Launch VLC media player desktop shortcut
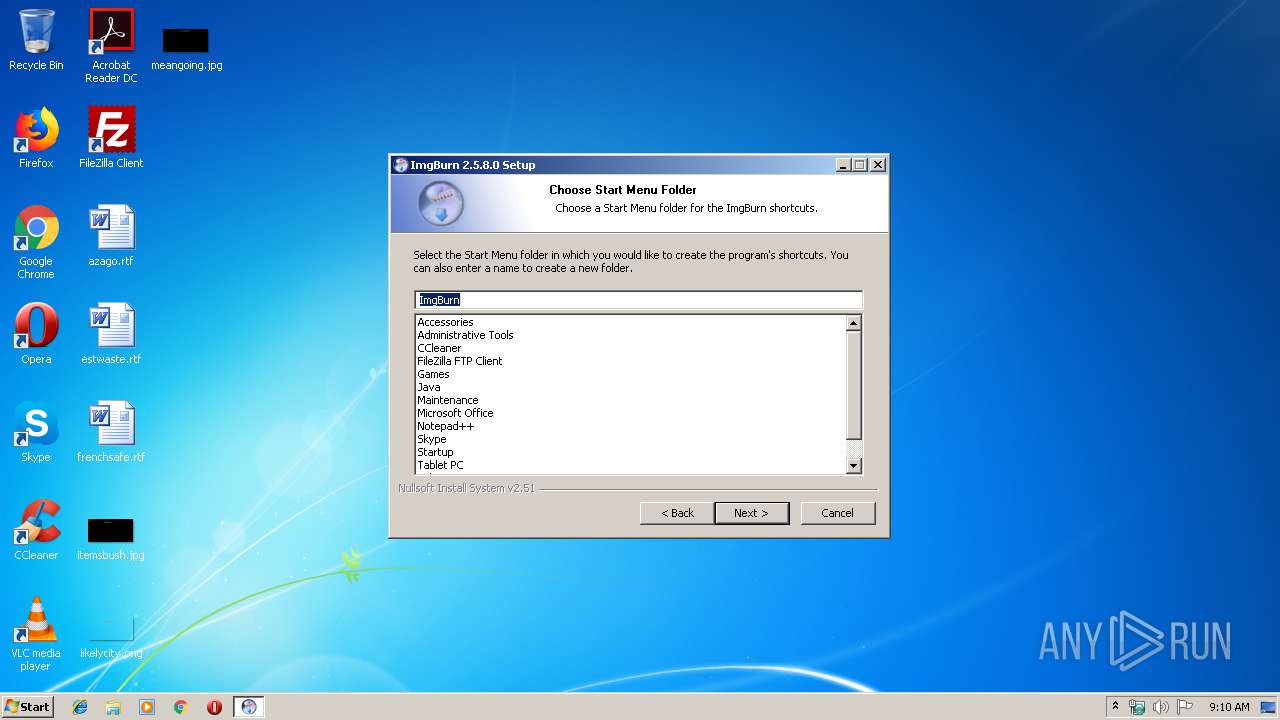Screen dimensions: 1280x720 36,634
